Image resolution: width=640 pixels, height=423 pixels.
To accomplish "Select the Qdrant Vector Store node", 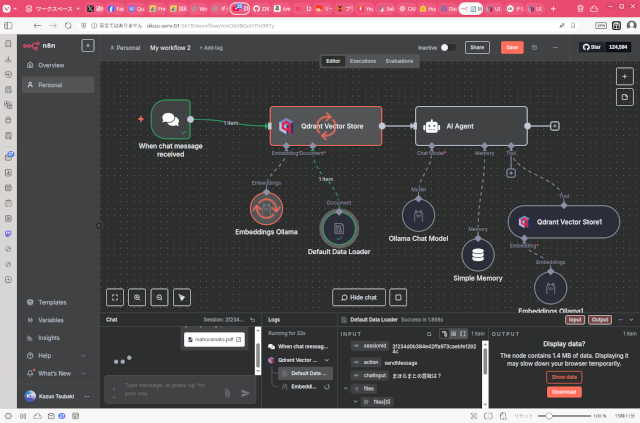I will pyautogui.click(x=326, y=126).
